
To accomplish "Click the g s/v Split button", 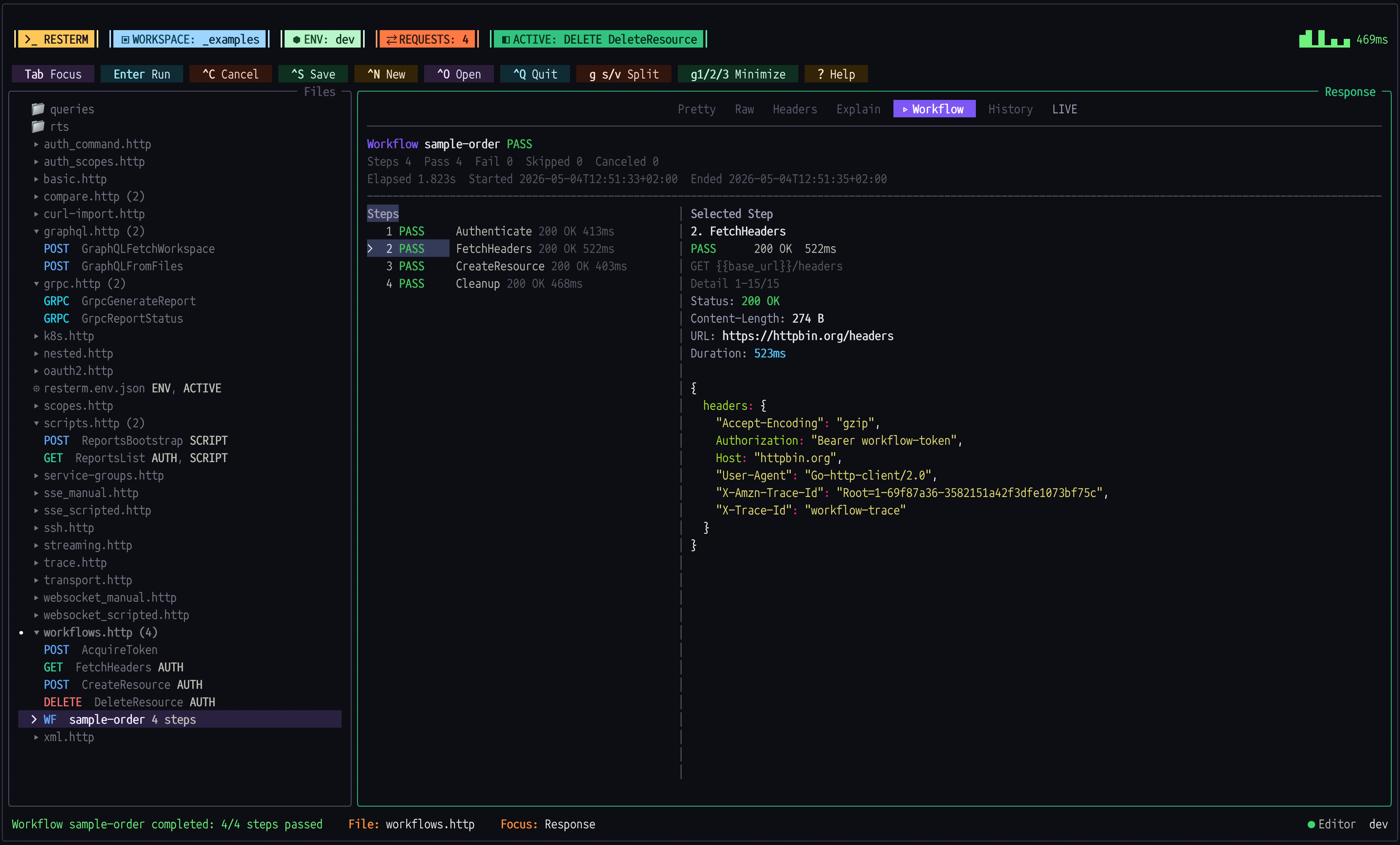I will coord(623,75).
